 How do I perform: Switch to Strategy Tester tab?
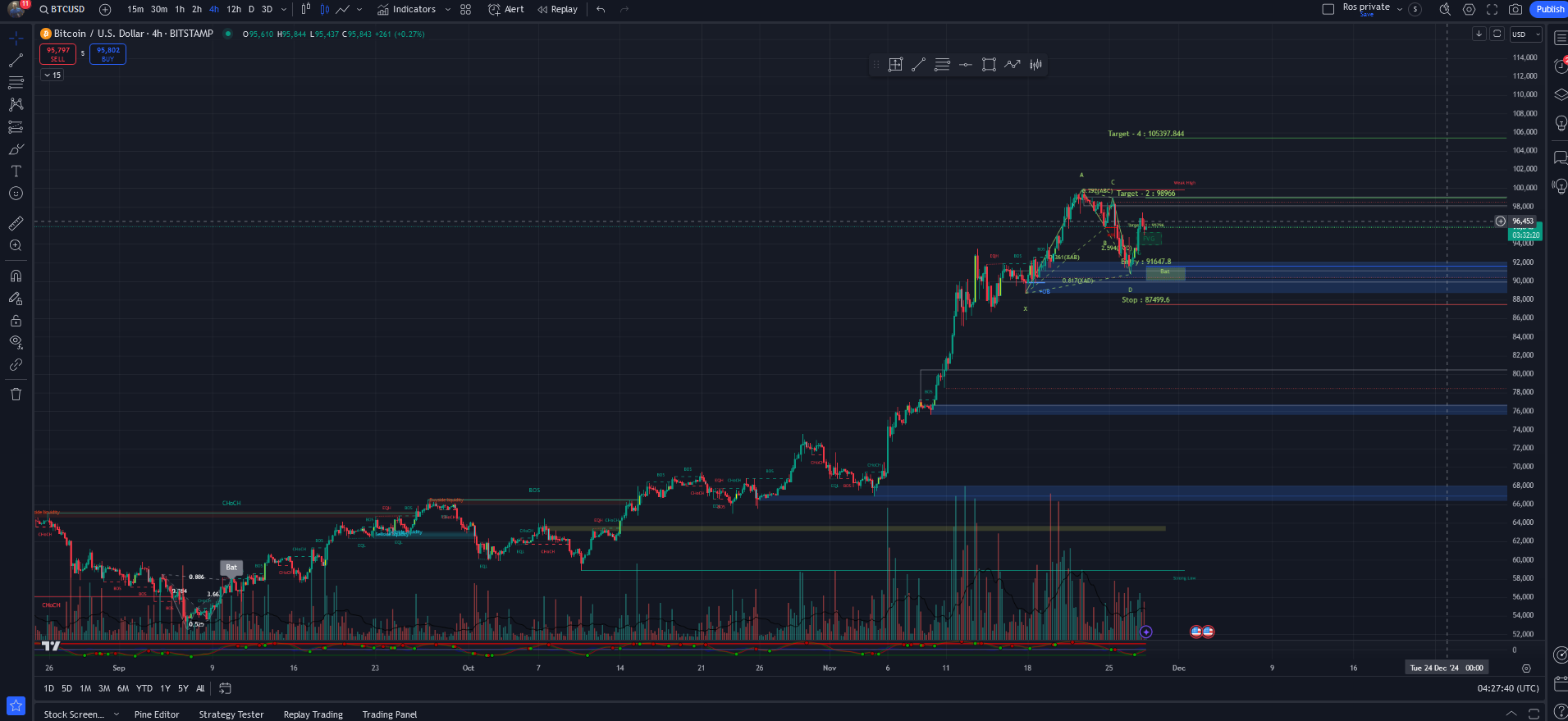(231, 714)
